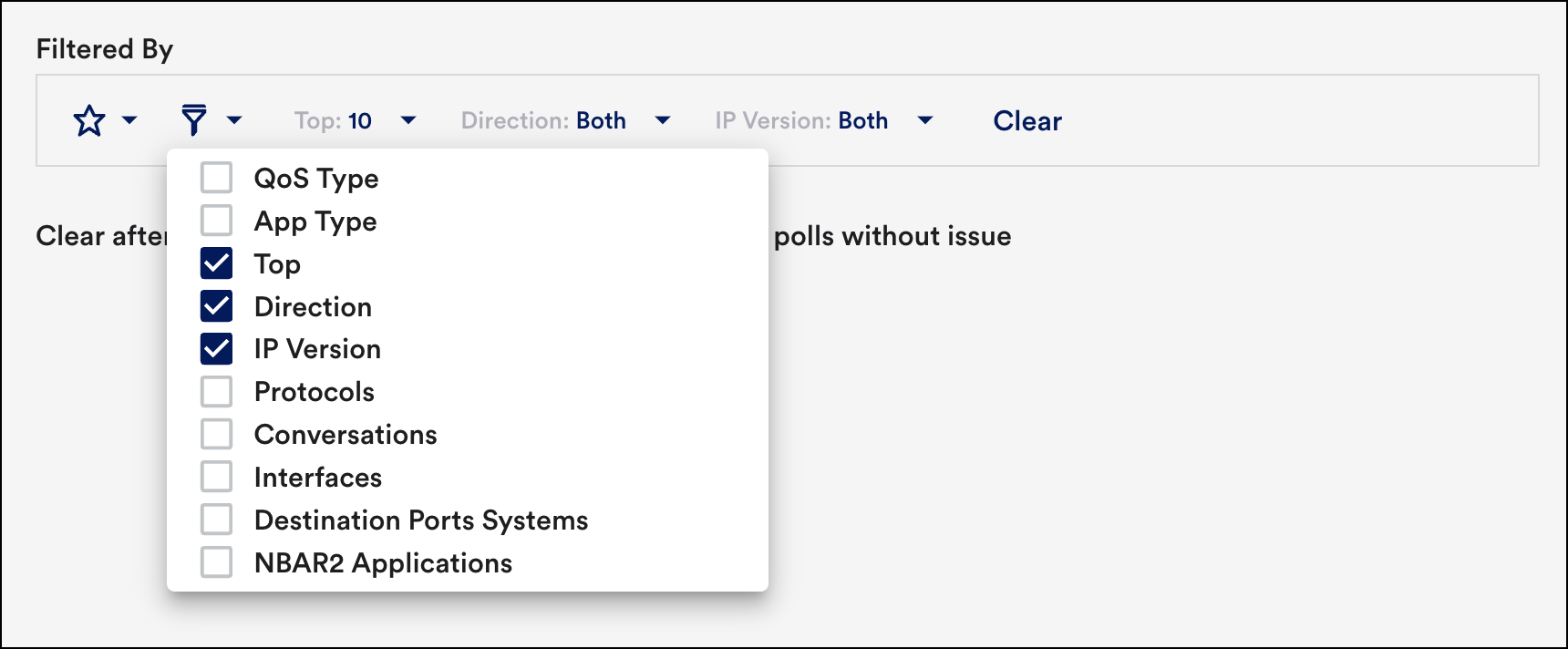1568x649 pixels.
Task: Open the IP Version: Both dropdown arrow
Action: click(x=925, y=120)
